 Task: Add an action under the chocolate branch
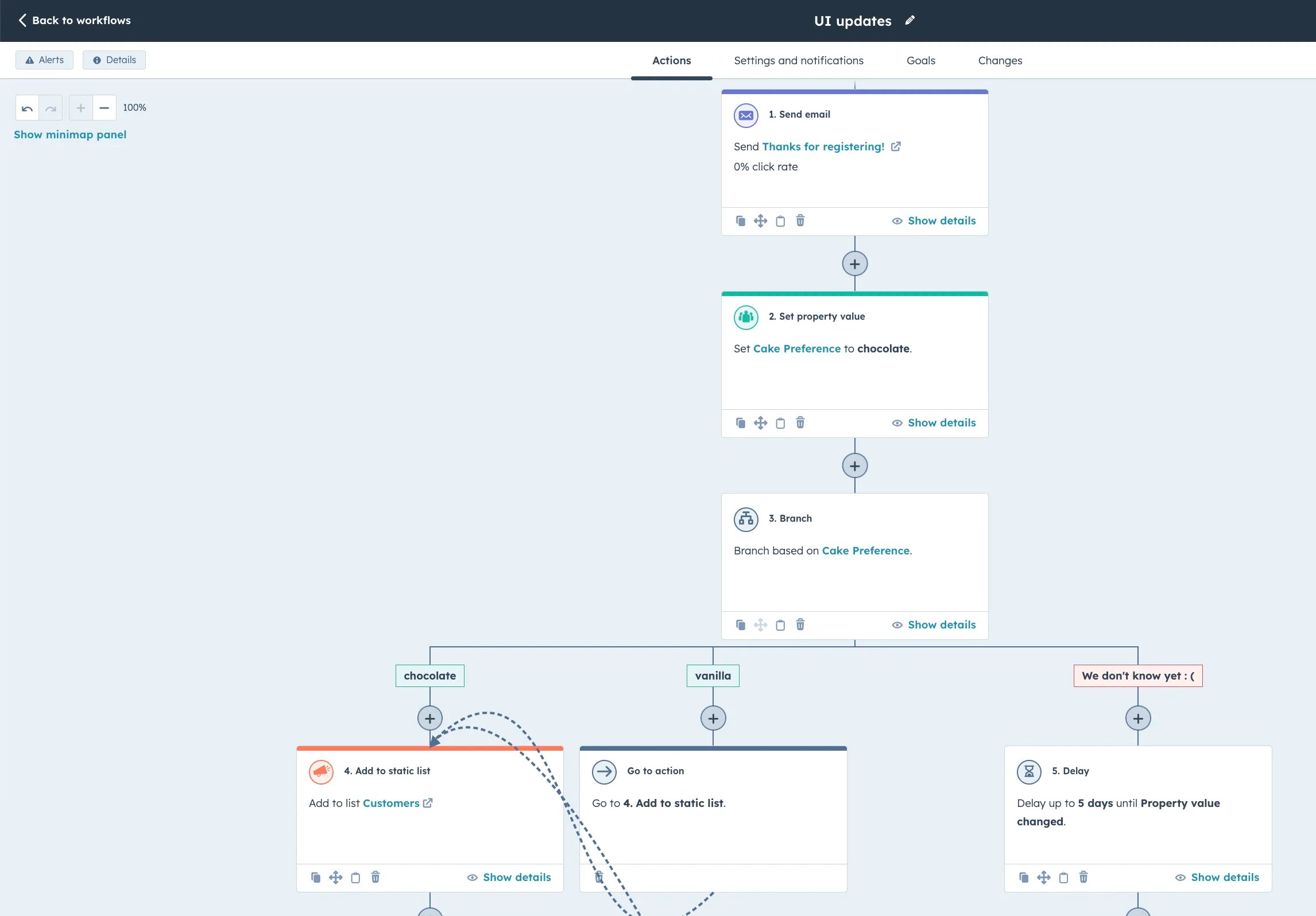(429, 718)
